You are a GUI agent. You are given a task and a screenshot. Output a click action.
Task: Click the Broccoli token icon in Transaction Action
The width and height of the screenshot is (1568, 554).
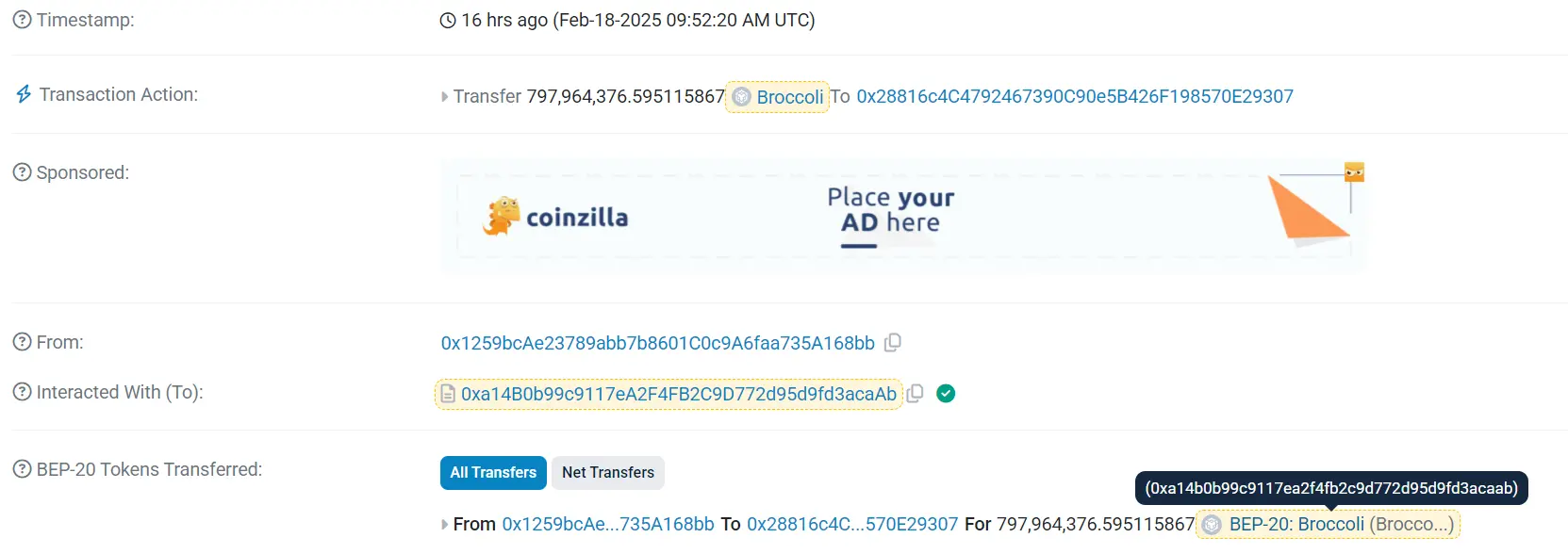(x=742, y=97)
